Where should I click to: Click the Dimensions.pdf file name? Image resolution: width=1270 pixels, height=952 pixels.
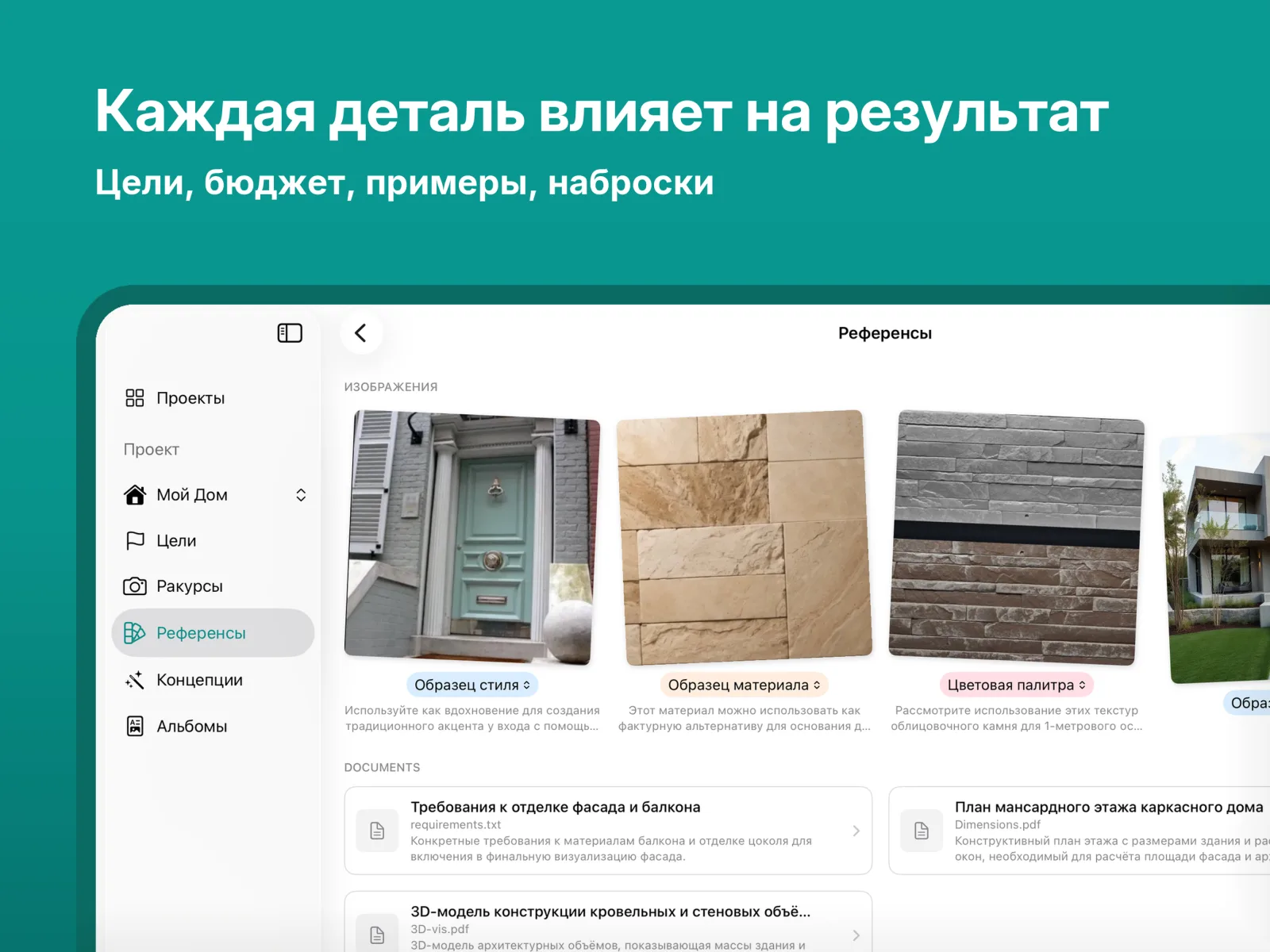point(998,825)
